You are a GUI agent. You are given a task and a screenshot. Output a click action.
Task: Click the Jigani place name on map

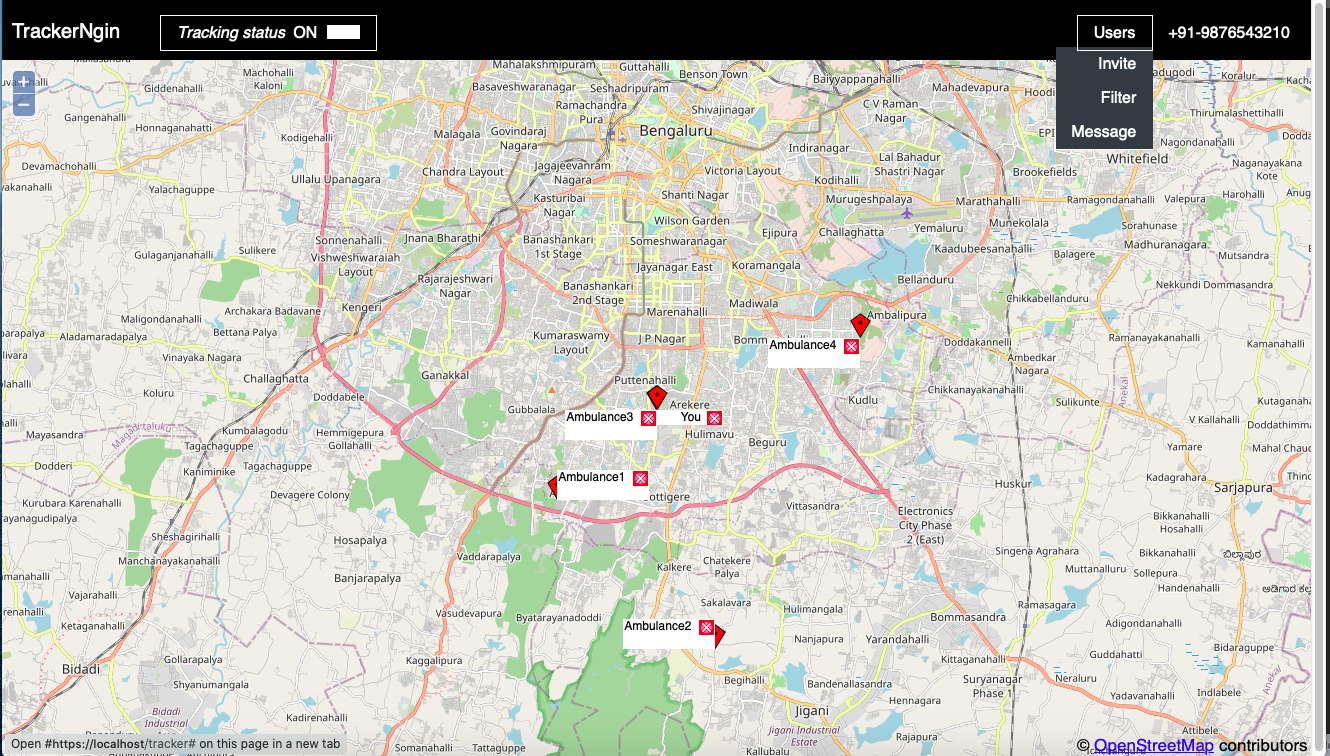pos(811,711)
